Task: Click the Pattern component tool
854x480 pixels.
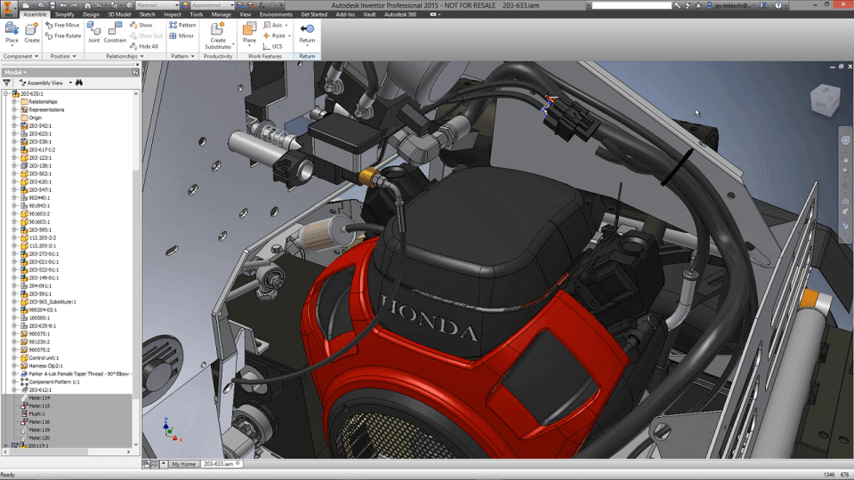Action: coord(182,25)
